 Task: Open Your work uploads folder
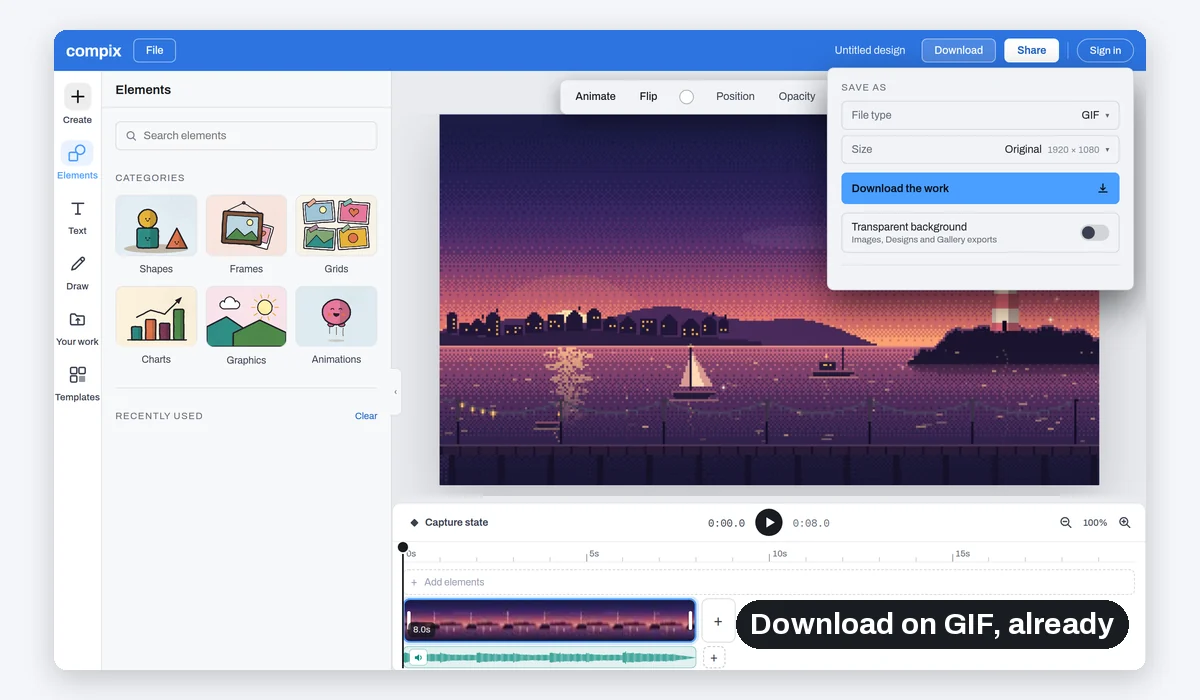(77, 328)
